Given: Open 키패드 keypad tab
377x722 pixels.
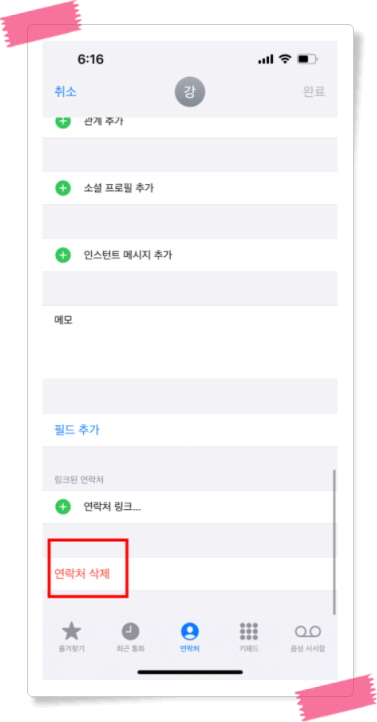Looking at the screenshot, I should [249, 637].
